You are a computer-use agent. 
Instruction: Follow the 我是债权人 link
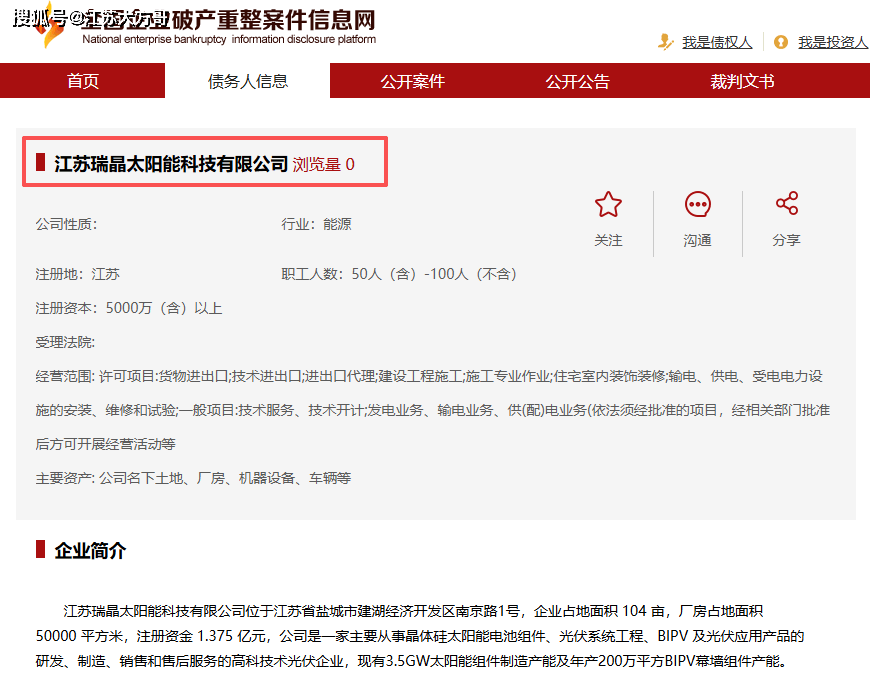pyautogui.click(x=717, y=42)
